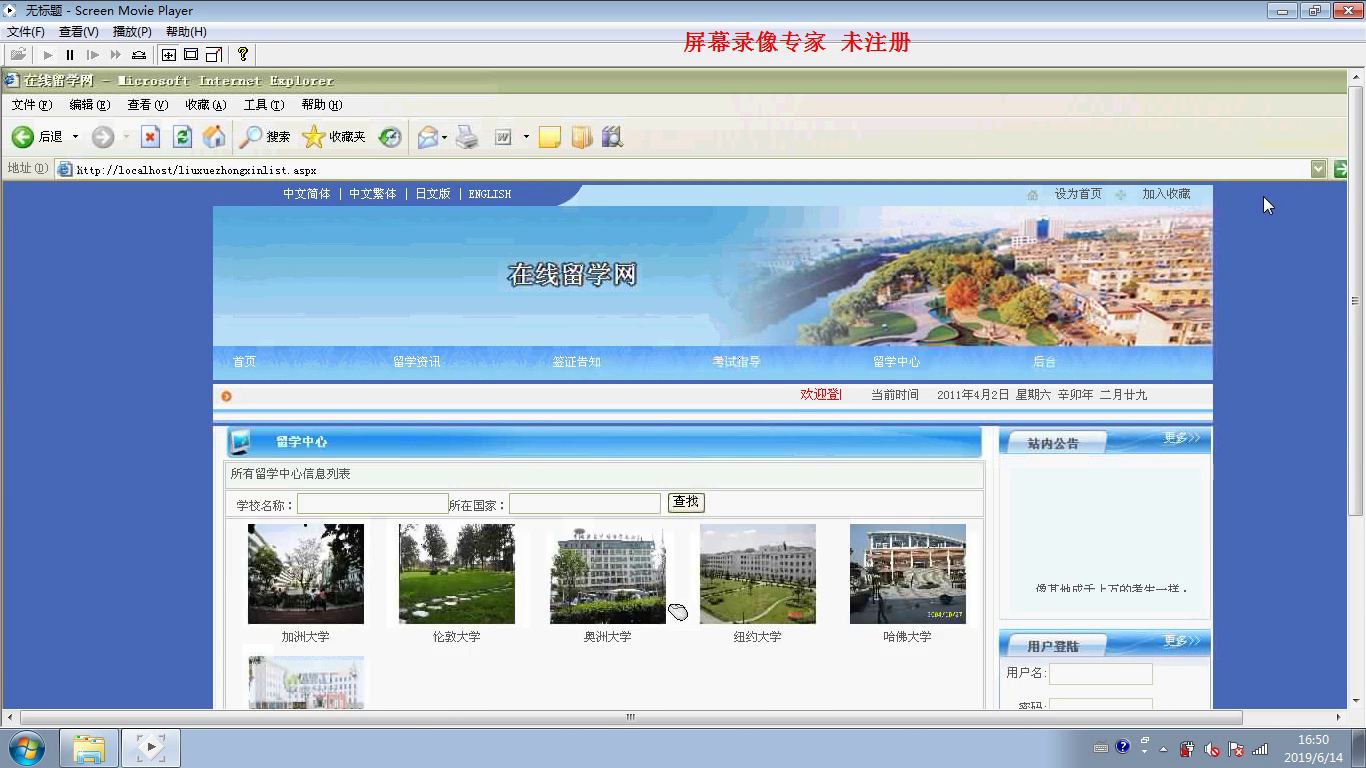Image resolution: width=1366 pixels, height=768 pixels.
Task: Fast forward the movie playback
Action: [116, 55]
